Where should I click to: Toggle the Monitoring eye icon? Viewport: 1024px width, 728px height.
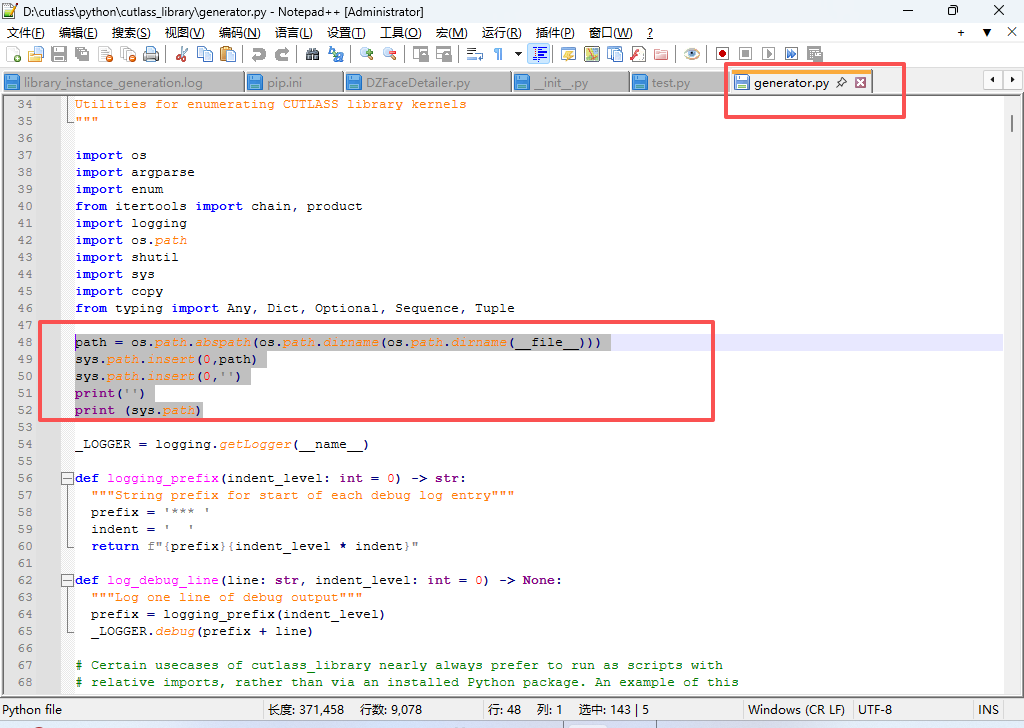(x=692, y=54)
